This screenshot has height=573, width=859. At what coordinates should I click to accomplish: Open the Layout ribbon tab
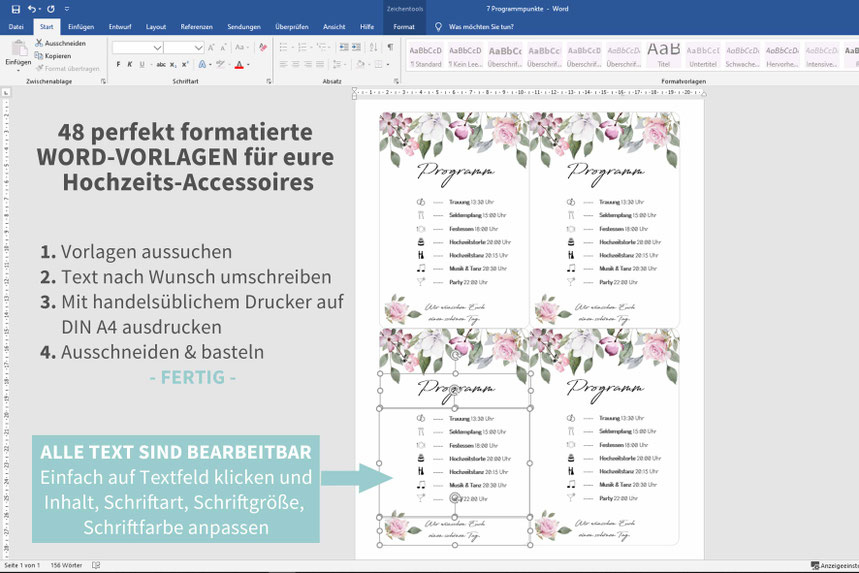pos(156,27)
